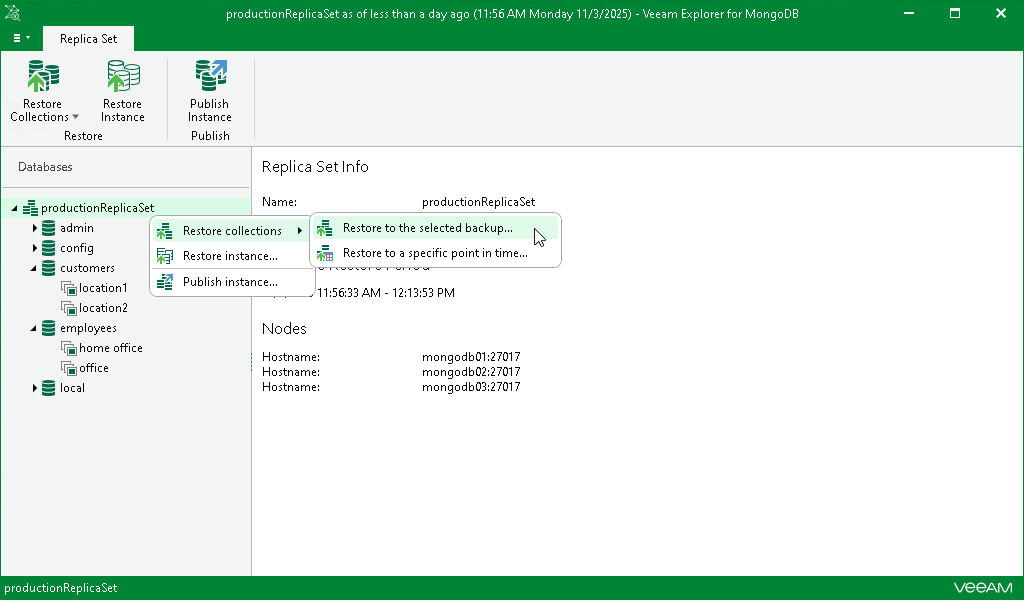1024x600 pixels.
Task: Collapse the productionReplicaSet tree node
Action: (14, 207)
